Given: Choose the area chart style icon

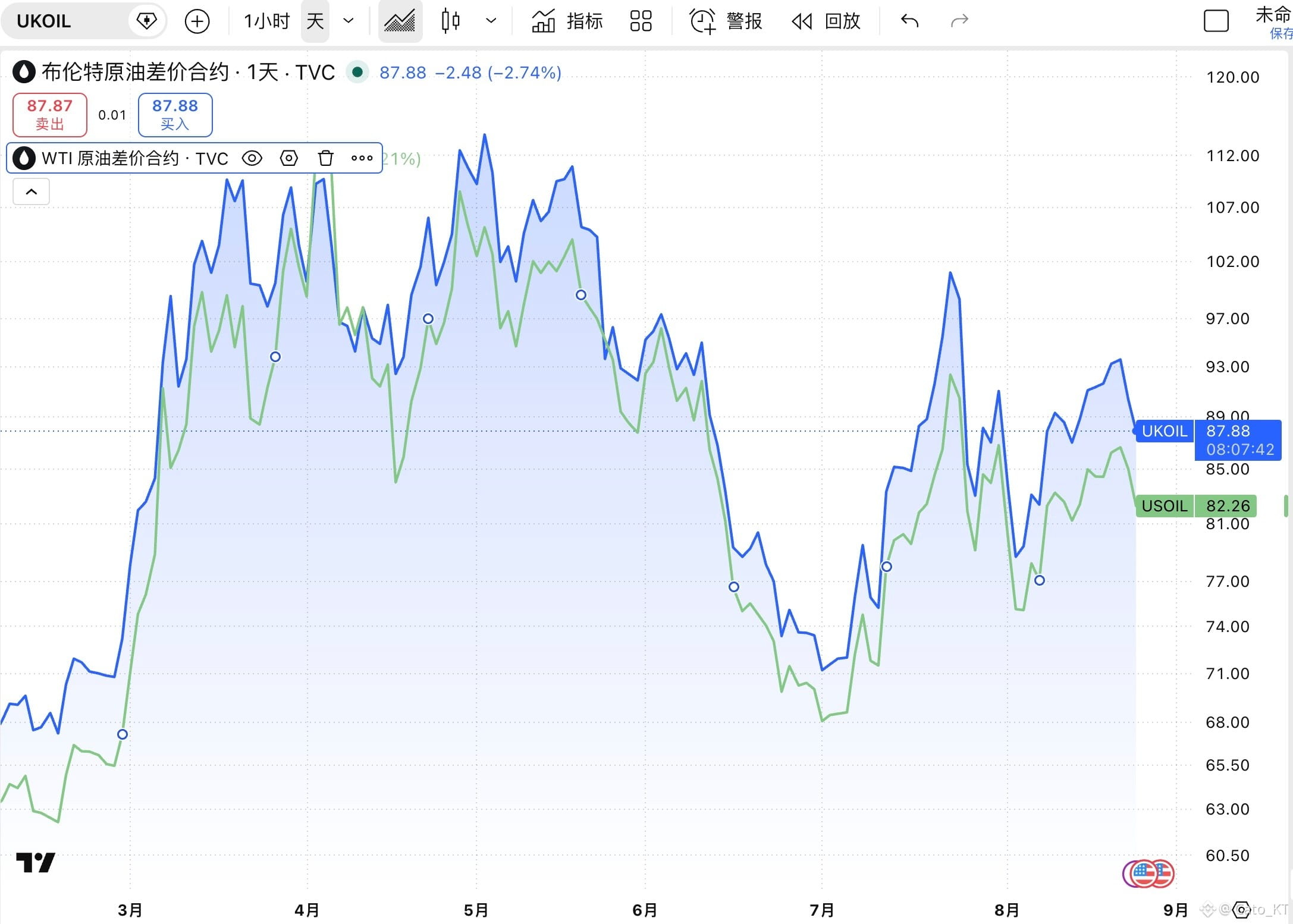Looking at the screenshot, I should point(400,21).
